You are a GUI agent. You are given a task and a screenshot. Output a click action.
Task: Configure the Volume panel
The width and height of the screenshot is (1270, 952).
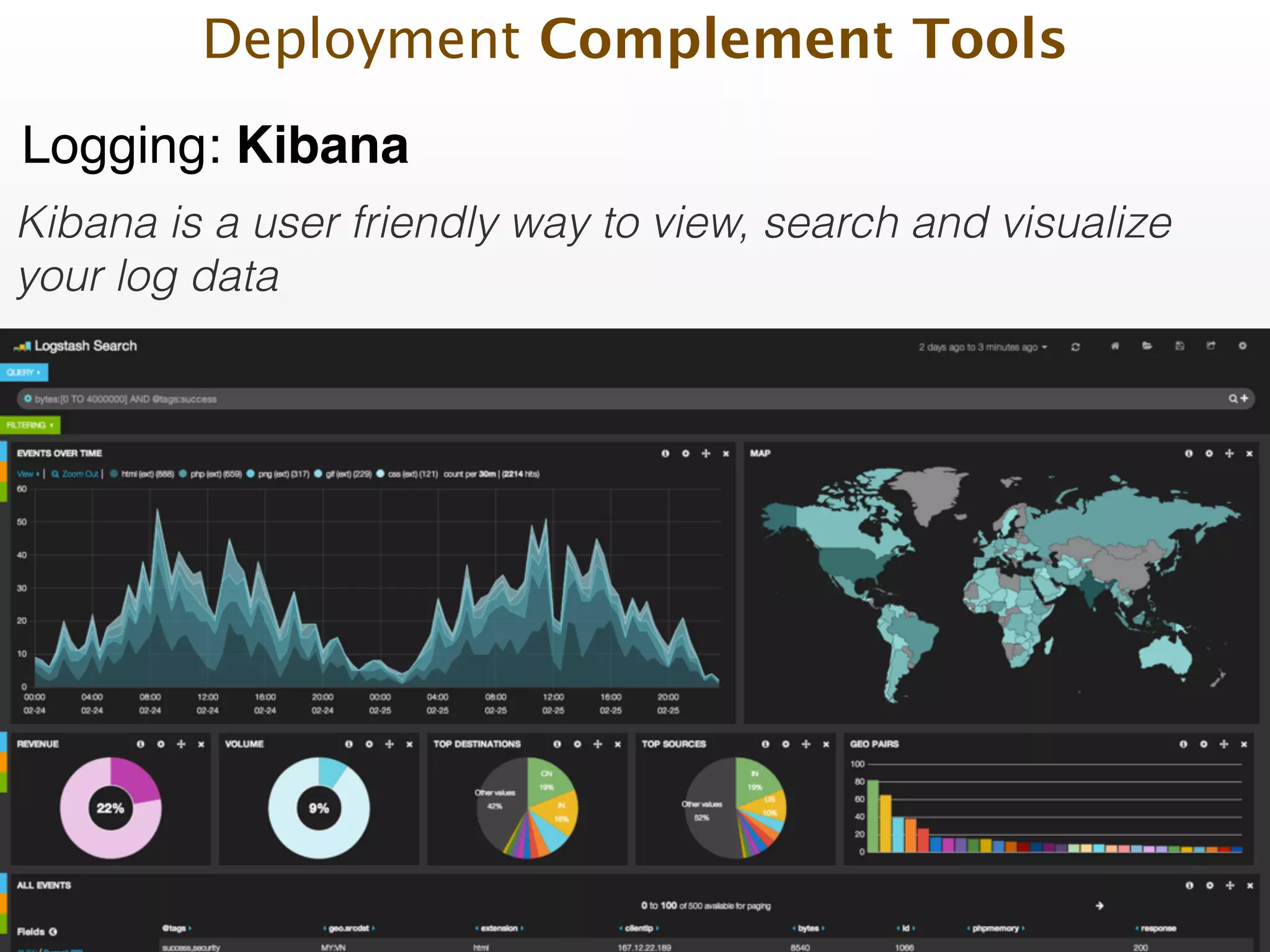(369, 744)
